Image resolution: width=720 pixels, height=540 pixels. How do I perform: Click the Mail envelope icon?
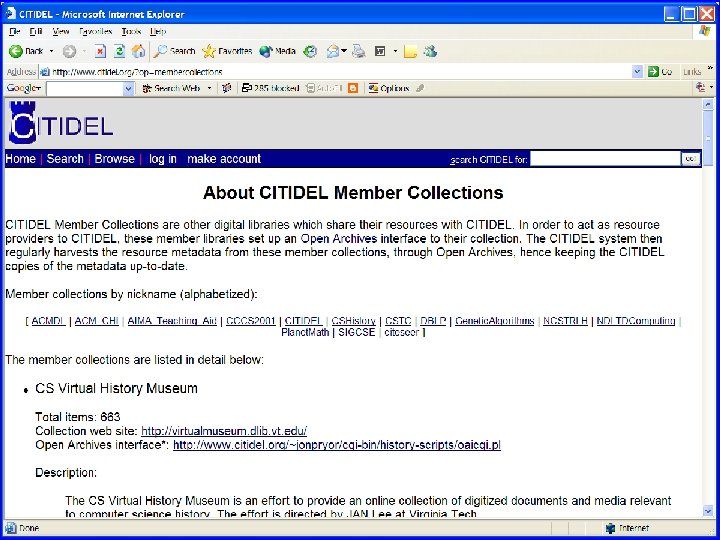(x=332, y=51)
